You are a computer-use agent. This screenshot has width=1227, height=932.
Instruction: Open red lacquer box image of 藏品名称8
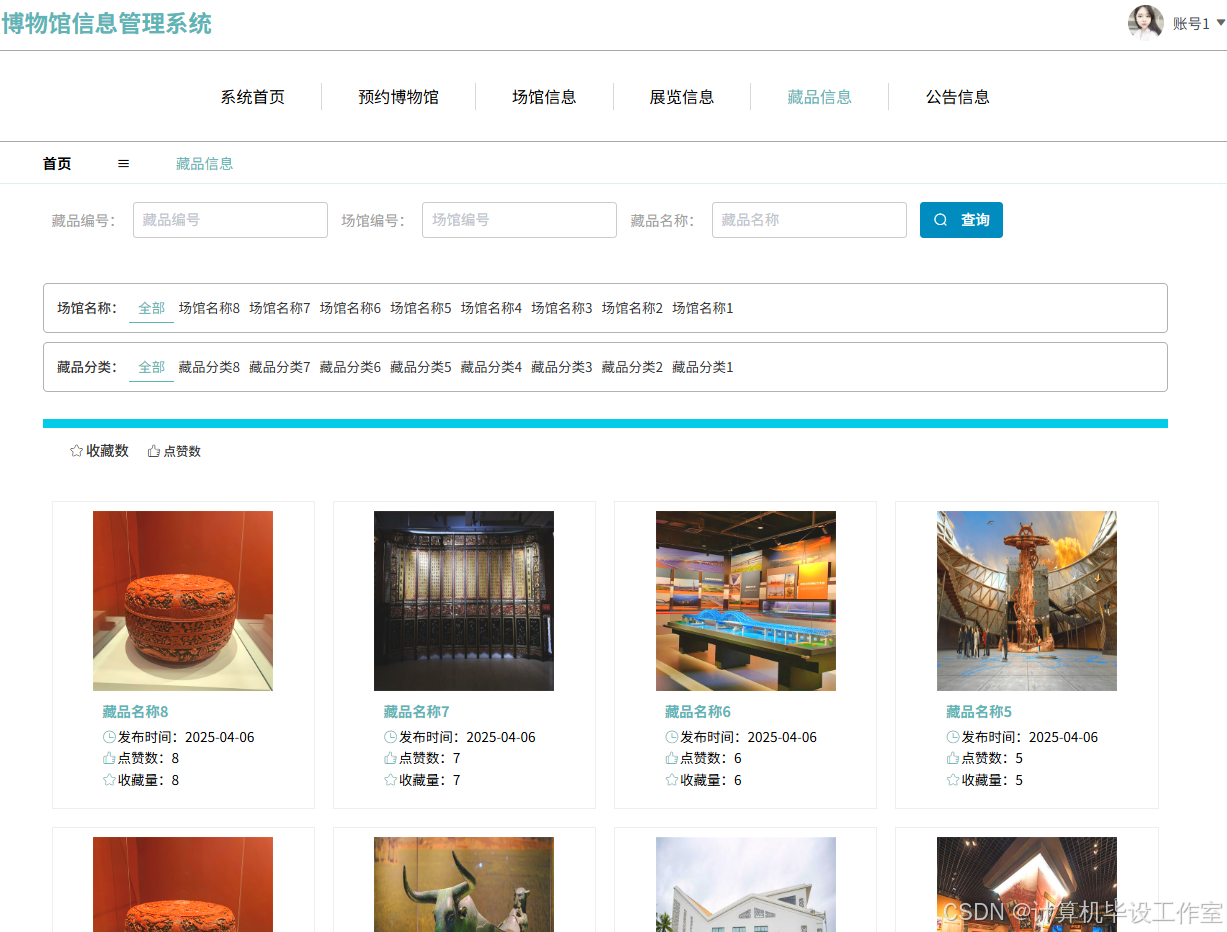tap(183, 601)
